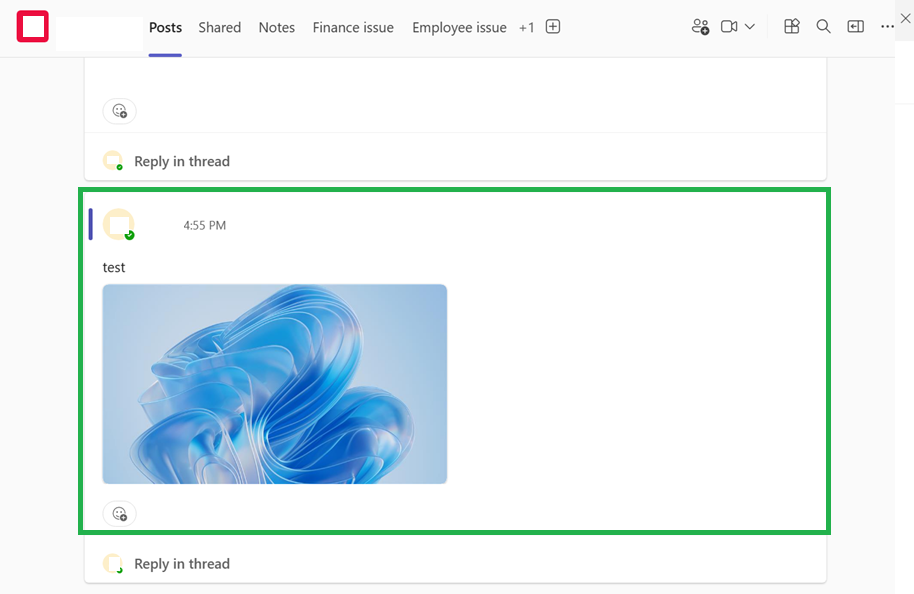The height and width of the screenshot is (594, 914).
Task: Reply in thread under the test post
Action: point(182,564)
